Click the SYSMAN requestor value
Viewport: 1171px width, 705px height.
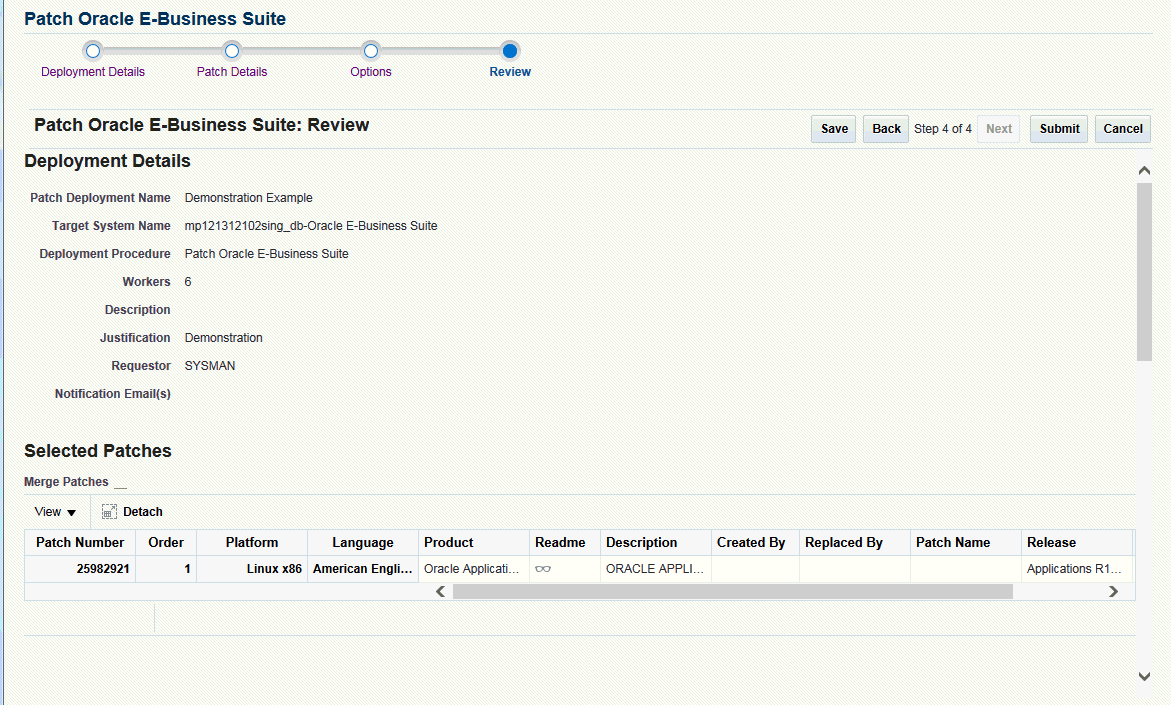(210, 366)
